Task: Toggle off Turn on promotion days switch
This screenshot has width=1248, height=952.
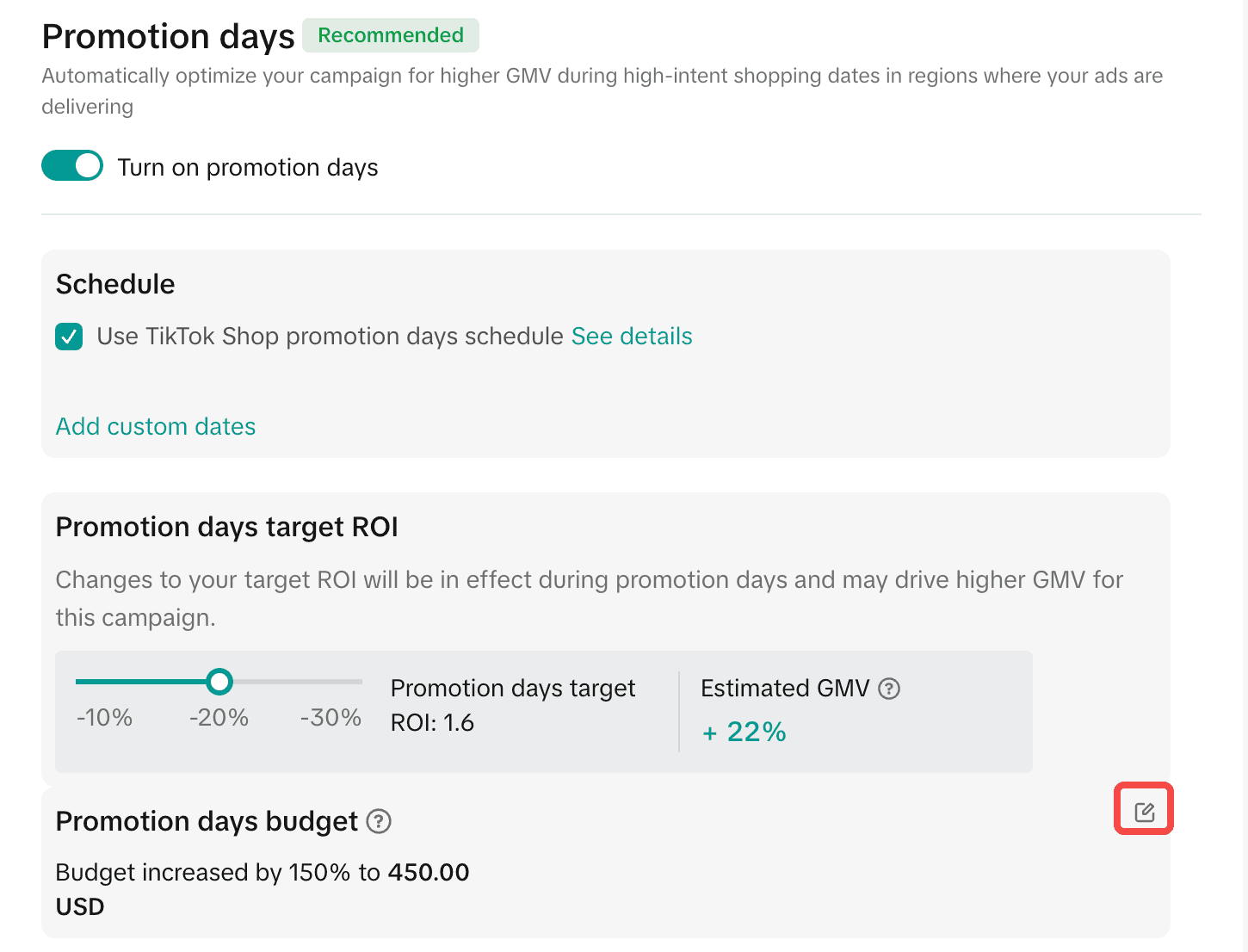Action: coord(72,165)
